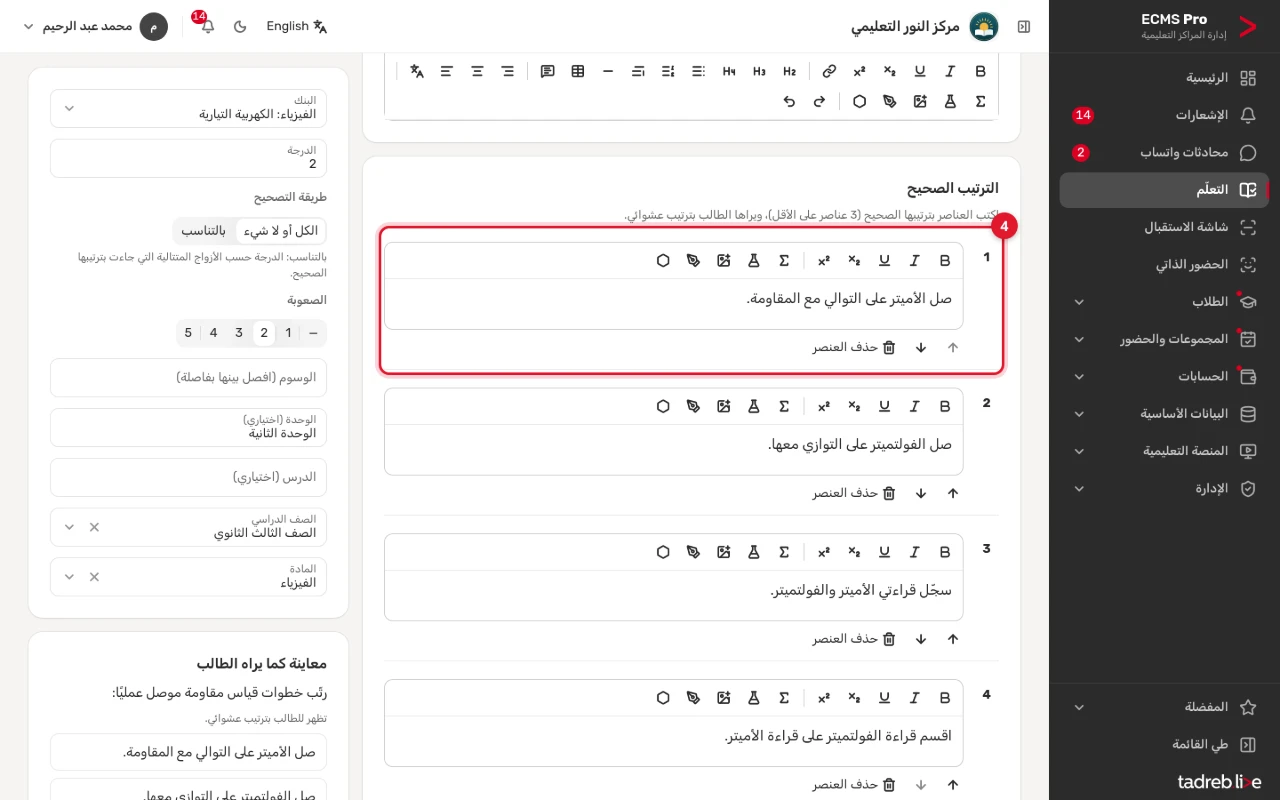Screen dimensions: 1280x800
Task: Move 'صل الفولتميتر' item down
Action: [921, 493]
